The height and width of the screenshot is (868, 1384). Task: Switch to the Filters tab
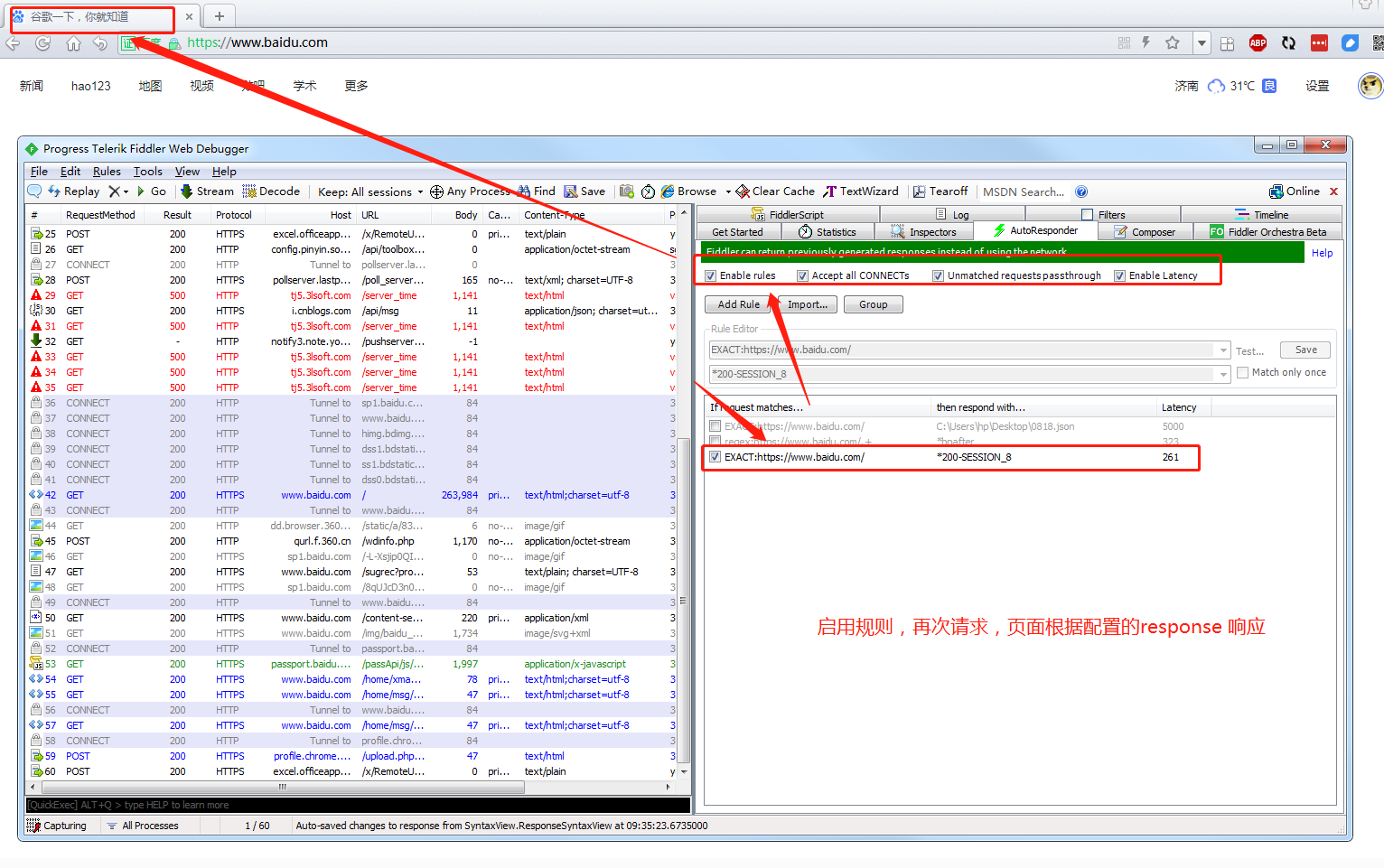(1103, 215)
